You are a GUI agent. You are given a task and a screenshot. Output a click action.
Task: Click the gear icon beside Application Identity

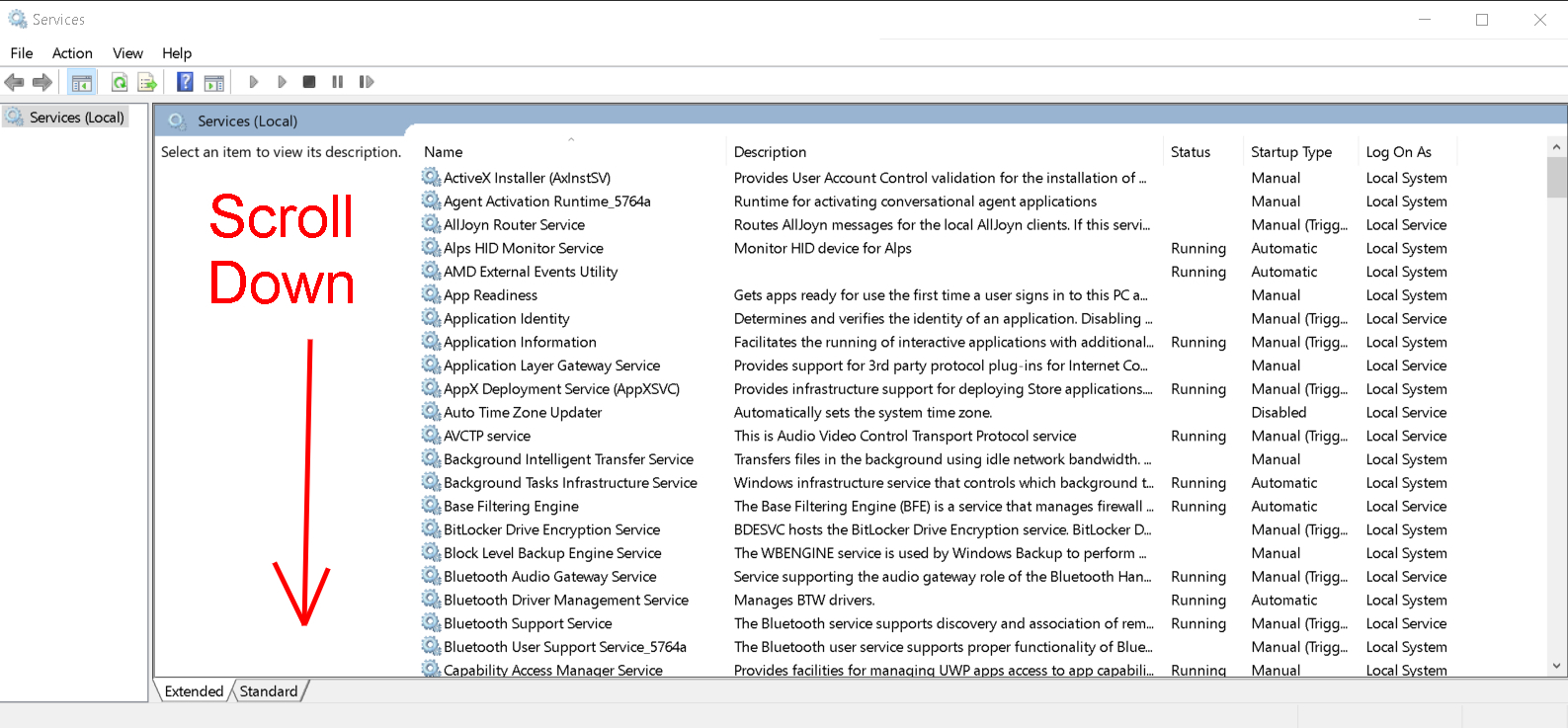pos(431,318)
